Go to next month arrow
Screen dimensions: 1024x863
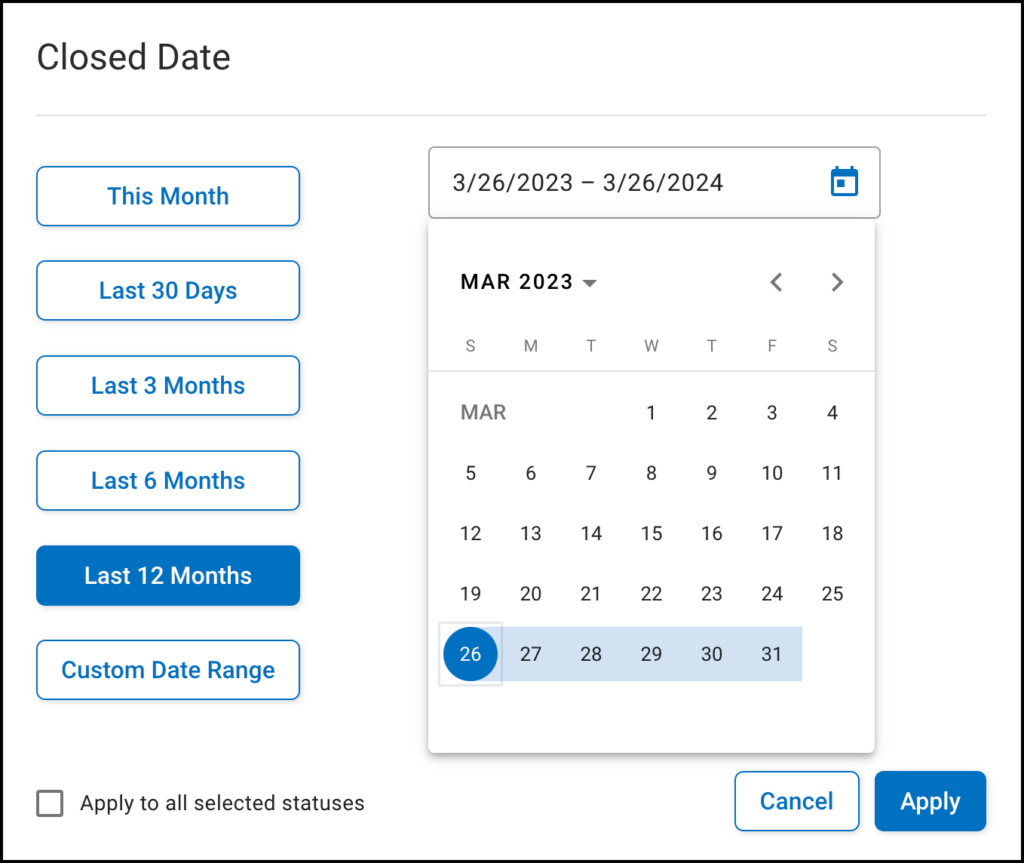[x=837, y=282]
